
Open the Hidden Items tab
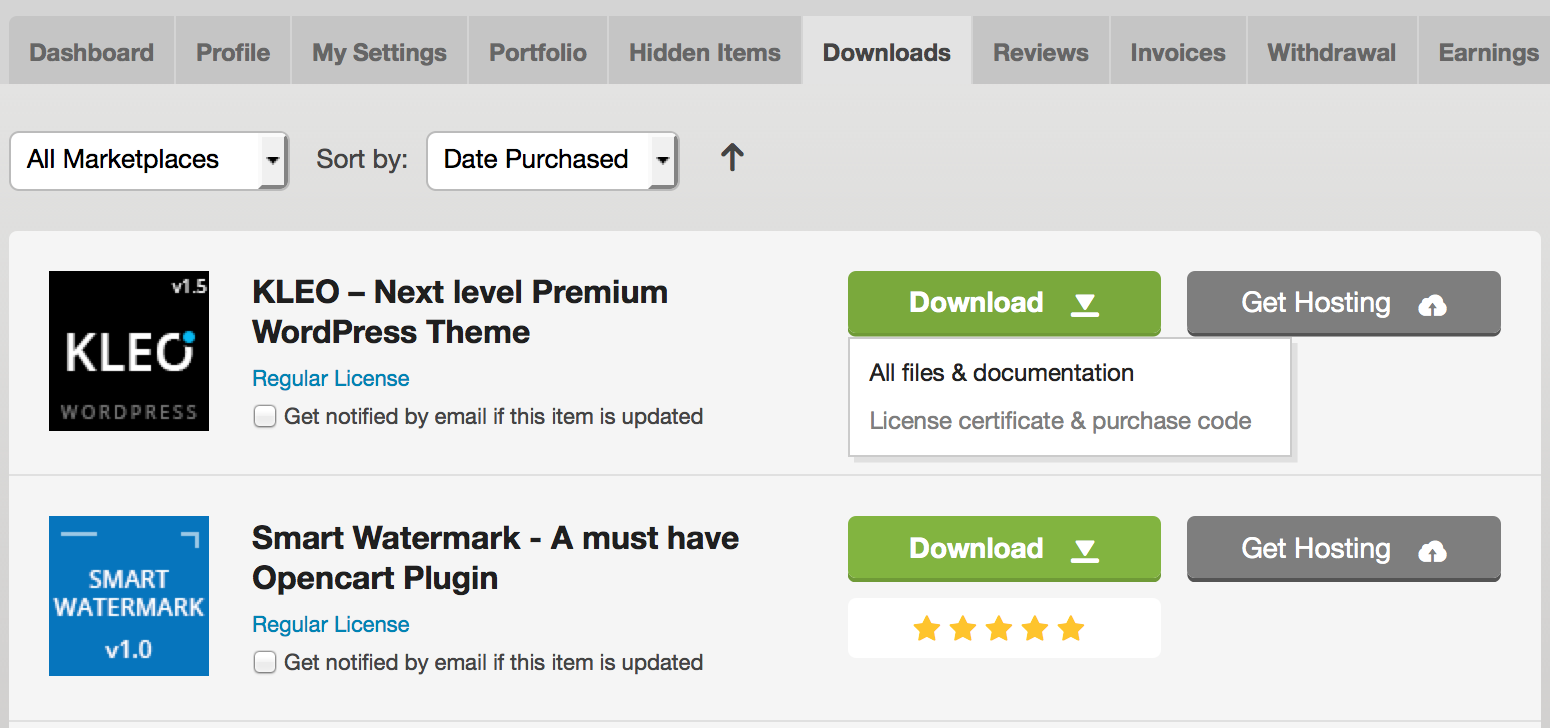click(x=705, y=52)
